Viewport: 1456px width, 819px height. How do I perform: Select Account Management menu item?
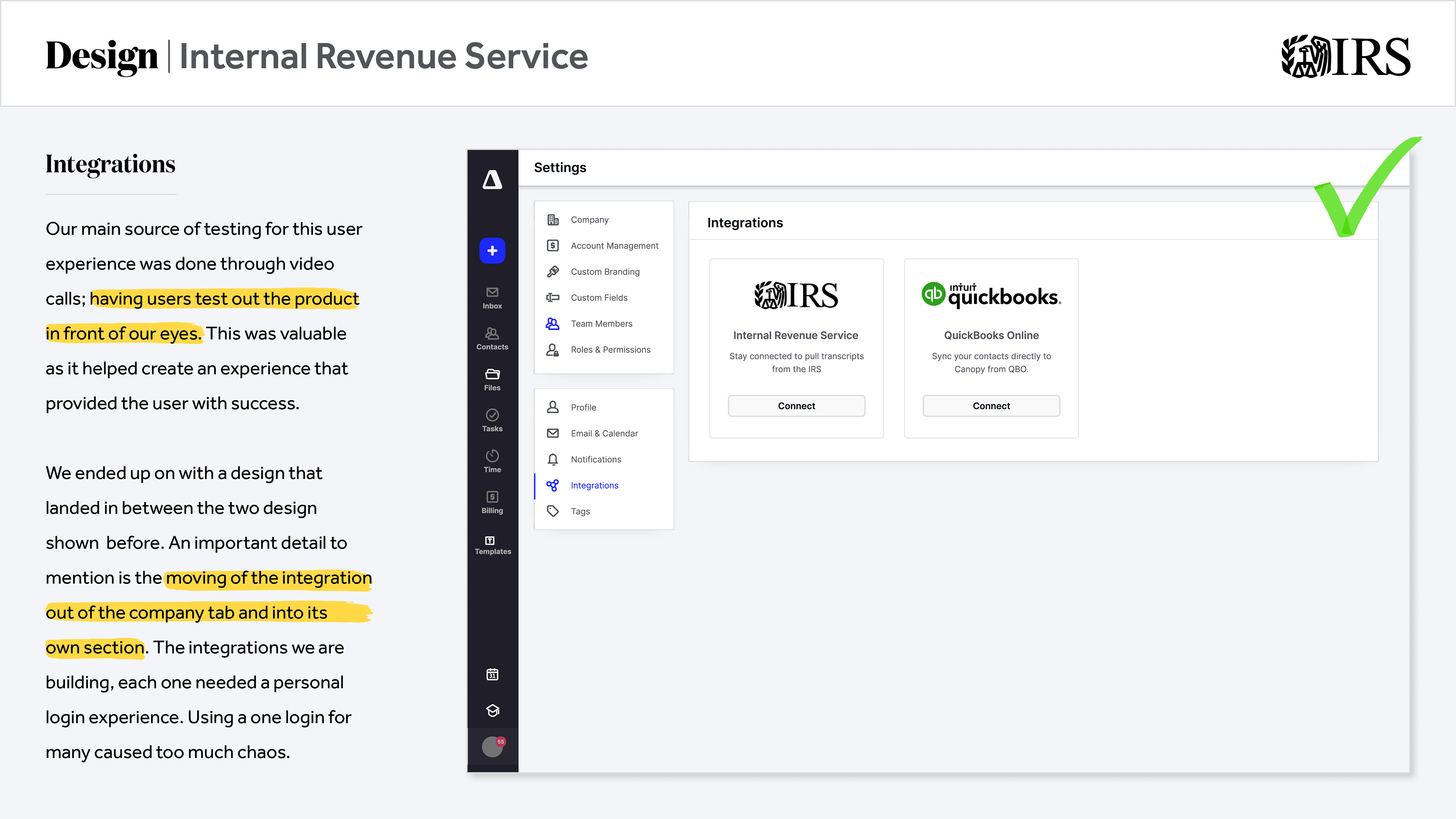pyautogui.click(x=604, y=245)
